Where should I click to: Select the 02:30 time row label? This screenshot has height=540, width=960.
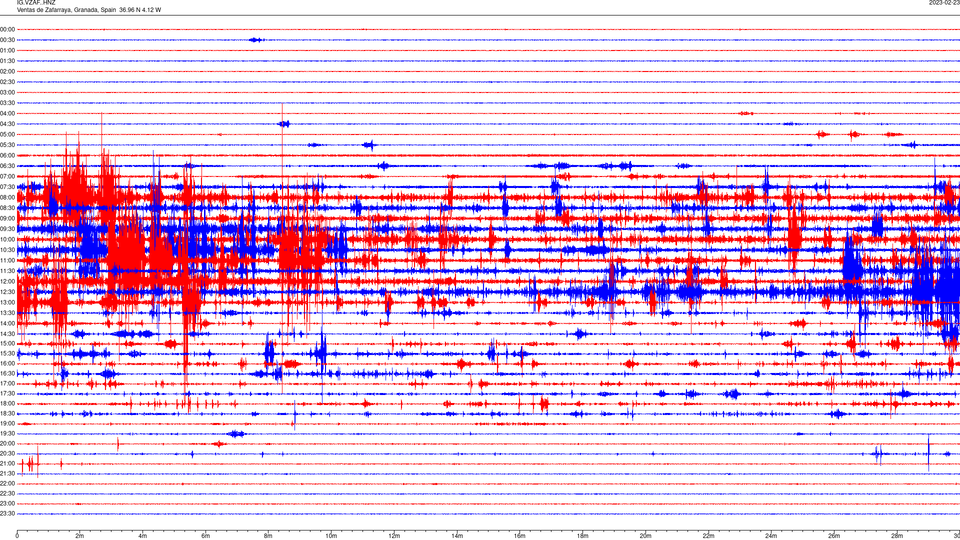[x=7, y=82]
